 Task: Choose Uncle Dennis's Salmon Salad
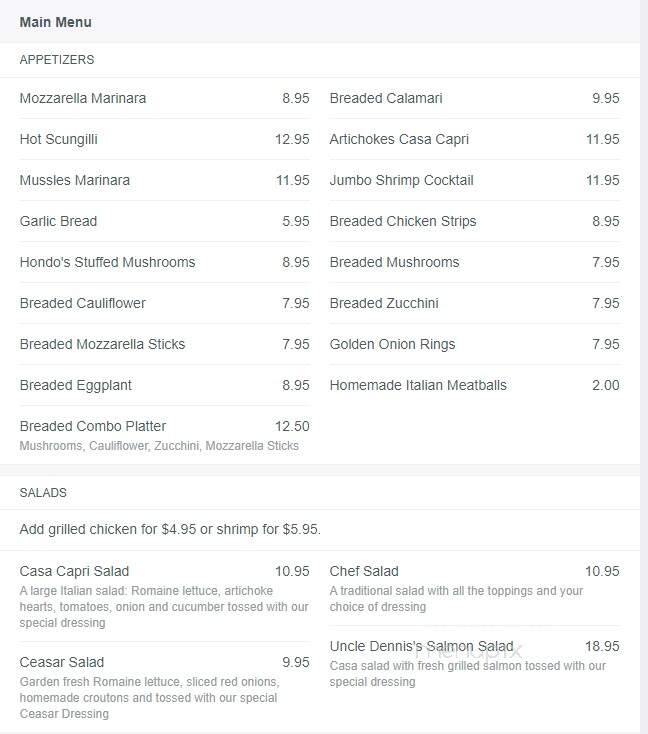coord(474,663)
